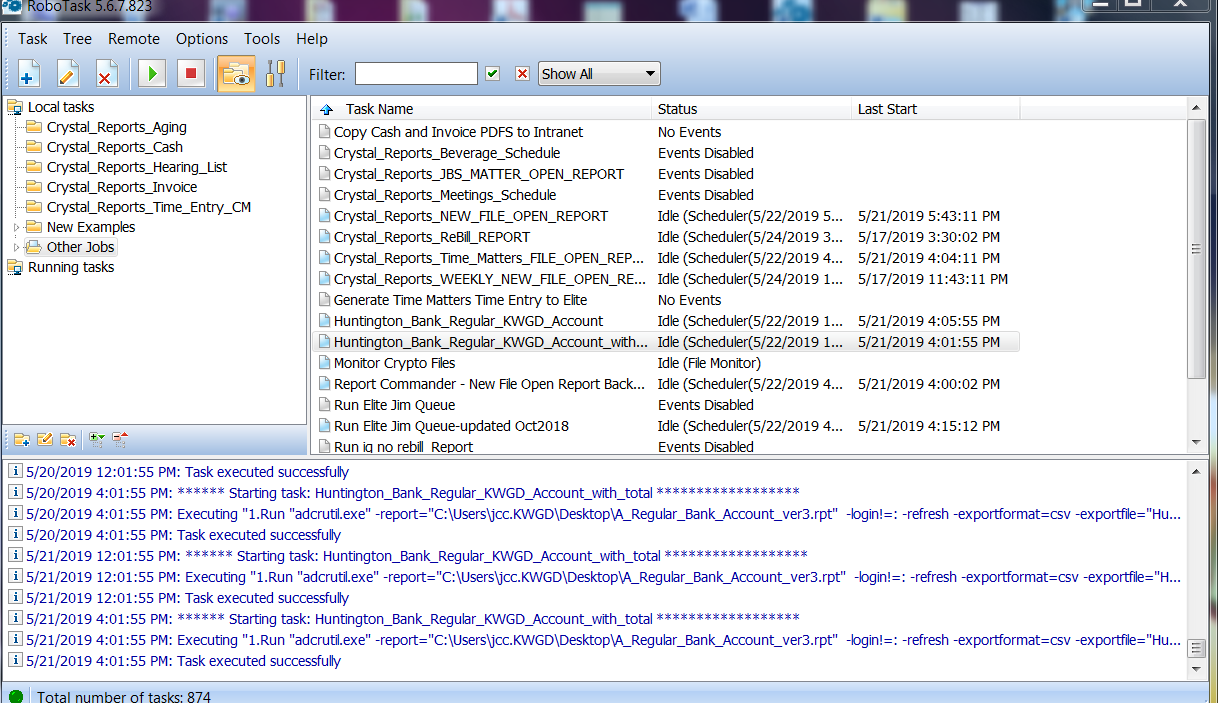Open the Remote menu

134,39
